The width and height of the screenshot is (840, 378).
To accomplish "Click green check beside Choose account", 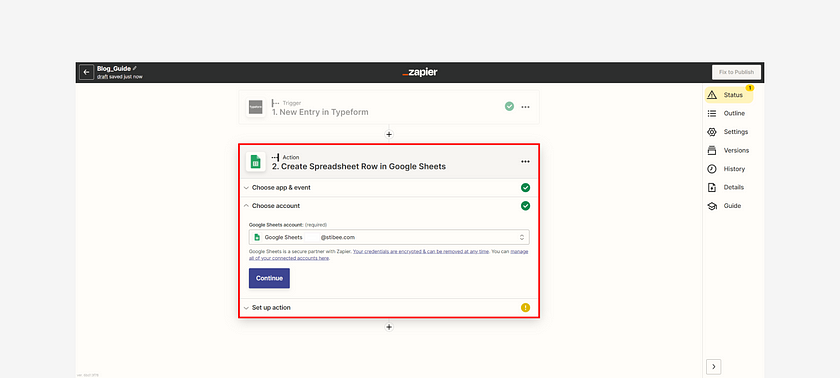I will (x=526, y=206).
